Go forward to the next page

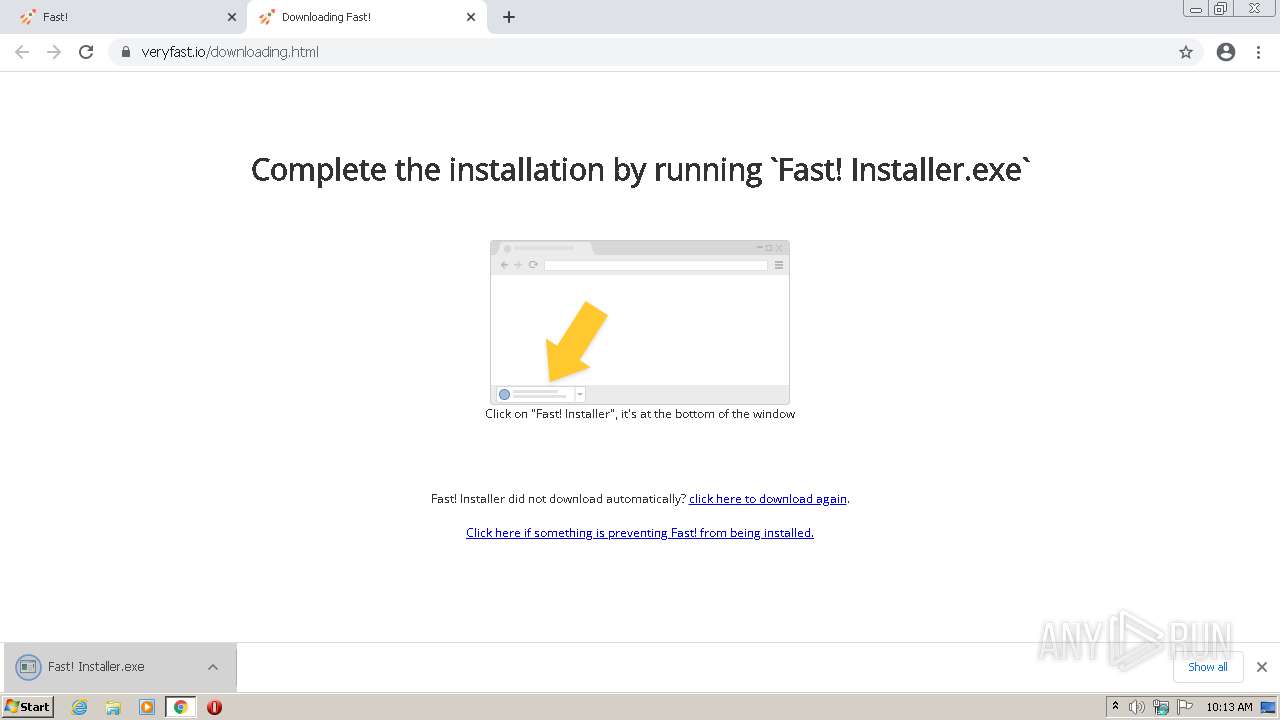[x=54, y=52]
